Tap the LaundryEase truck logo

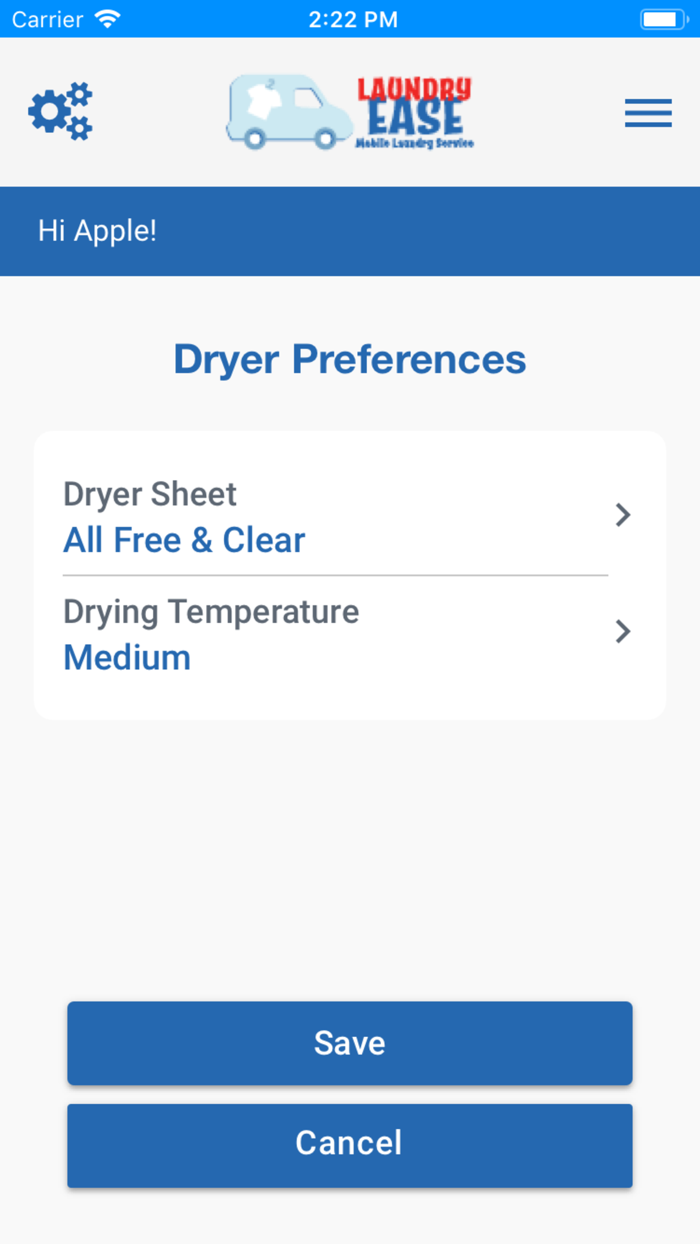[x=290, y=112]
